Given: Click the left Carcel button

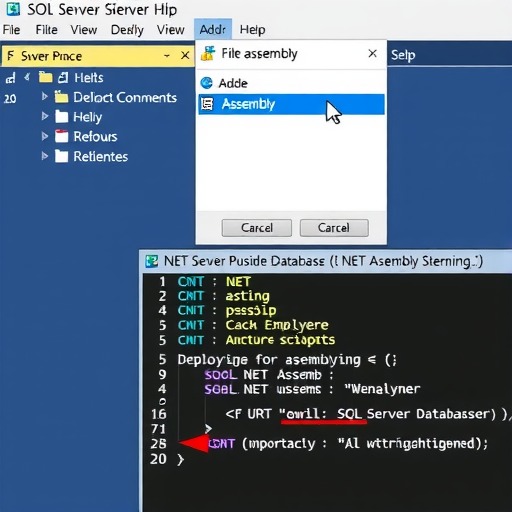Looking at the screenshot, I should [x=257, y=228].
